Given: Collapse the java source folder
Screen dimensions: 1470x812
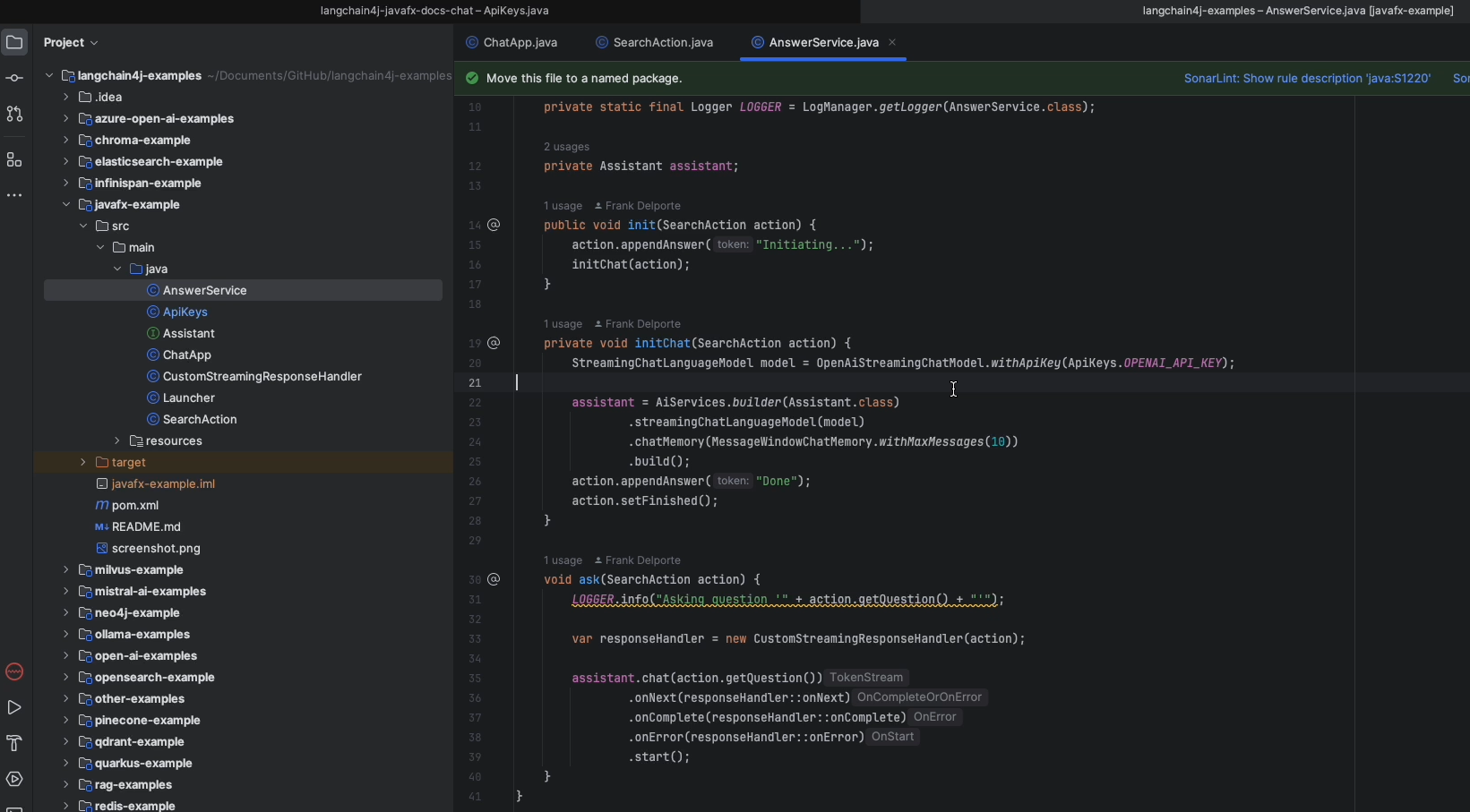Looking at the screenshot, I should (x=117, y=269).
